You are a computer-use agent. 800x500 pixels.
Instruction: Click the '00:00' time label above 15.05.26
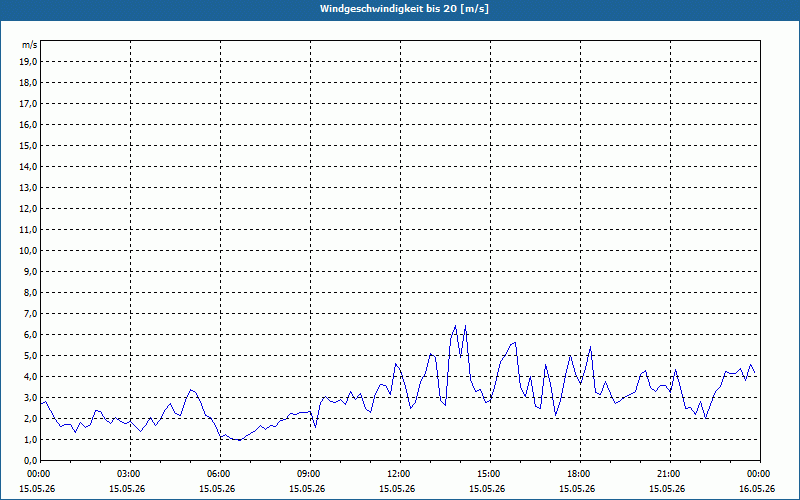pos(40,474)
